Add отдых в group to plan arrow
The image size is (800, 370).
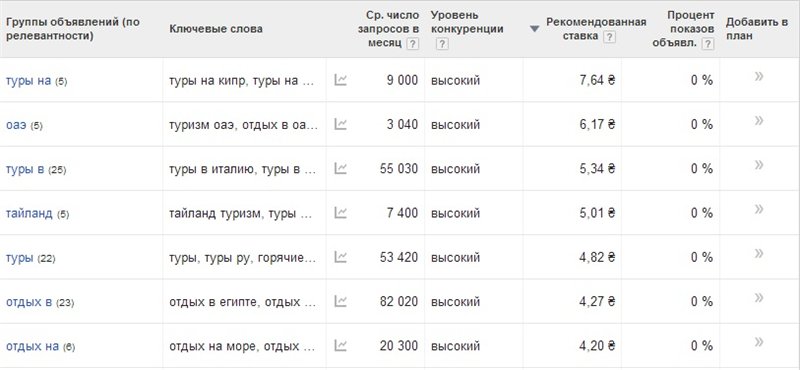coord(759,298)
